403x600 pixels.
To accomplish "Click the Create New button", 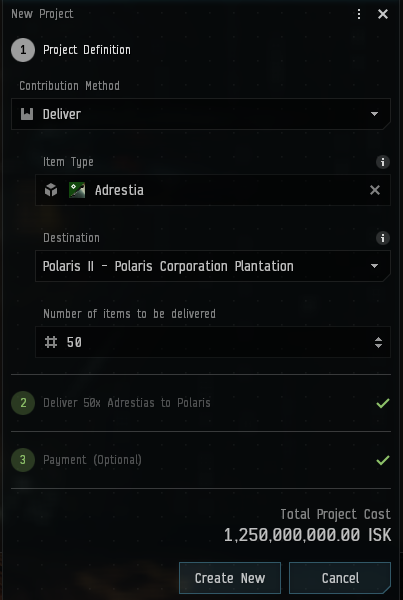I will (x=230, y=578).
